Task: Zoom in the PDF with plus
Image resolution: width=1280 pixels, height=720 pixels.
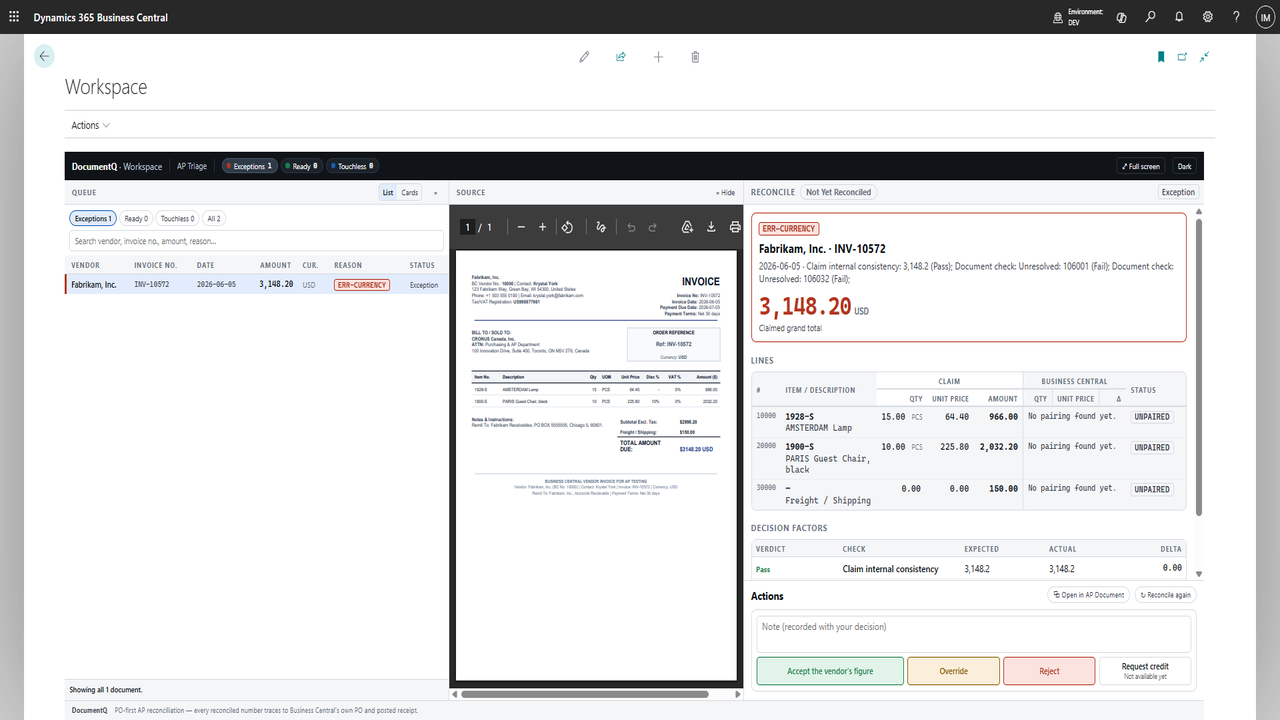Action: [x=543, y=227]
